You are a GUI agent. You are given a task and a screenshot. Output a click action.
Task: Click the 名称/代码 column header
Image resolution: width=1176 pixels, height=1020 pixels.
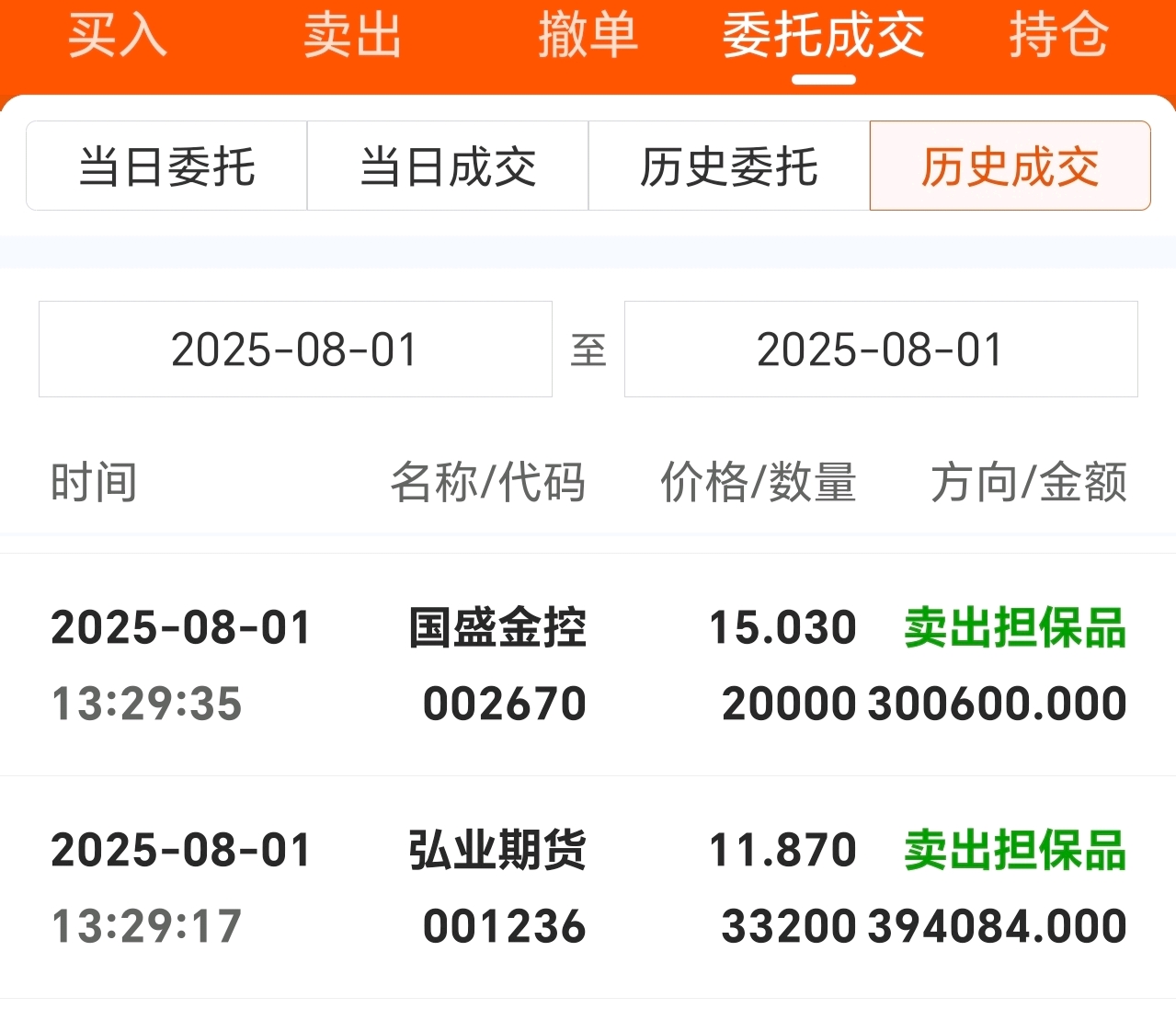pyautogui.click(x=488, y=483)
